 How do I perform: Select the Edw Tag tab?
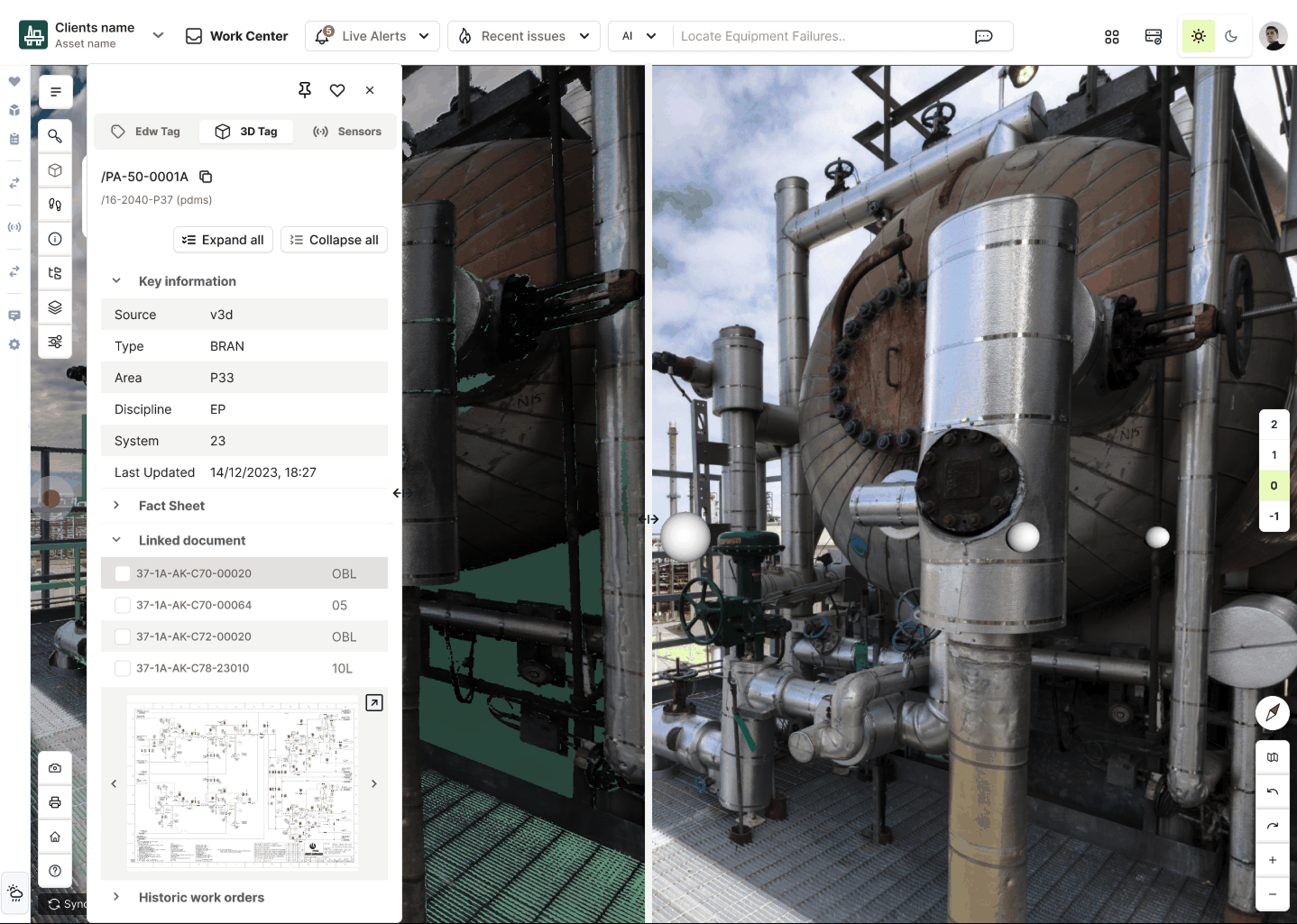(146, 132)
